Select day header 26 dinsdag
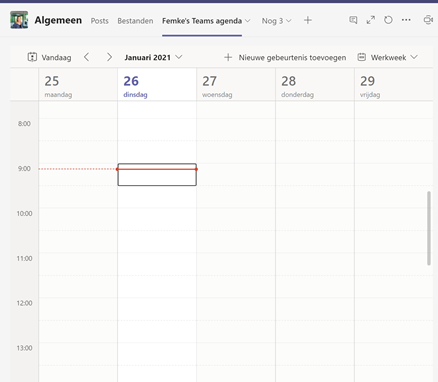The image size is (438, 382). (x=157, y=85)
